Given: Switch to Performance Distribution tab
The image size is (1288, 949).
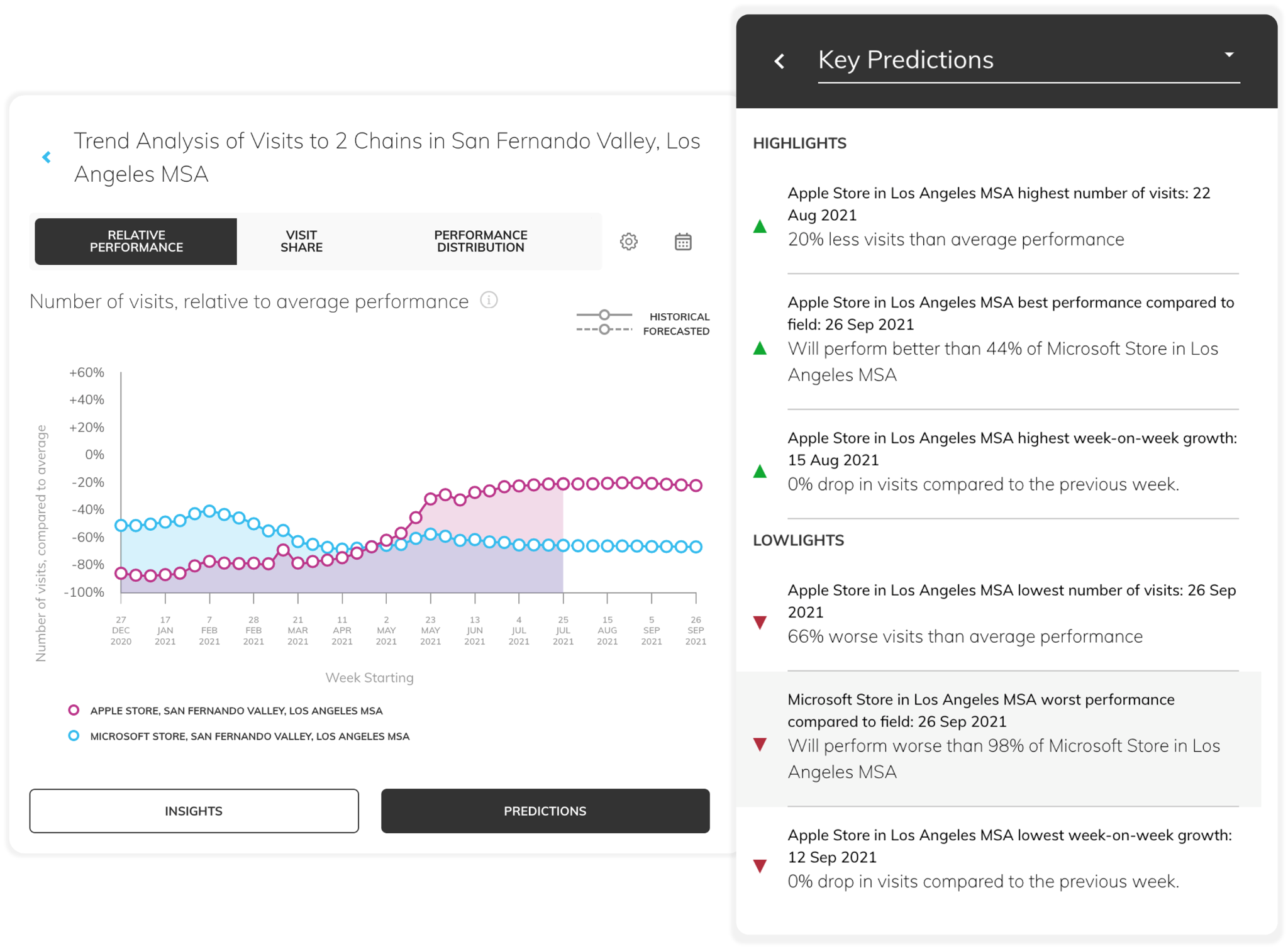Looking at the screenshot, I should pos(480,241).
